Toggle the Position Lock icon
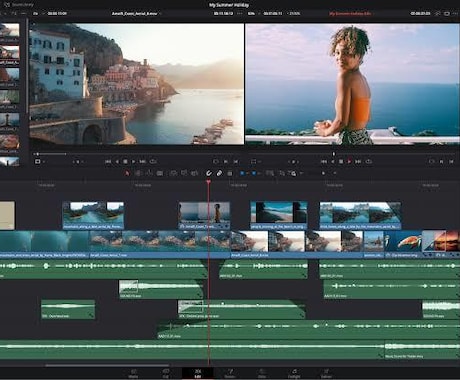 tap(230, 173)
